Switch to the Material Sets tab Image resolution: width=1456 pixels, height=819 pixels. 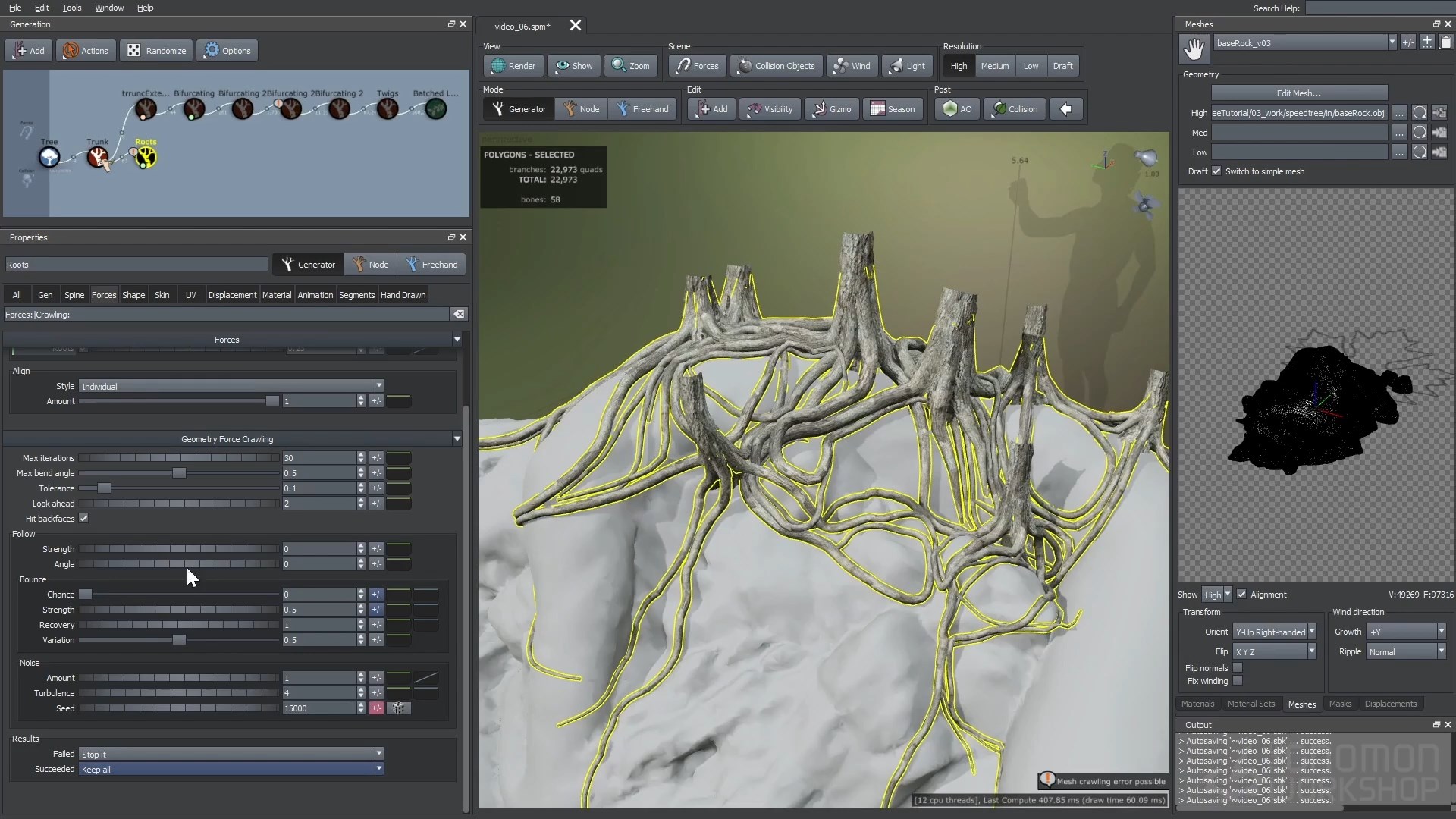(x=1251, y=704)
